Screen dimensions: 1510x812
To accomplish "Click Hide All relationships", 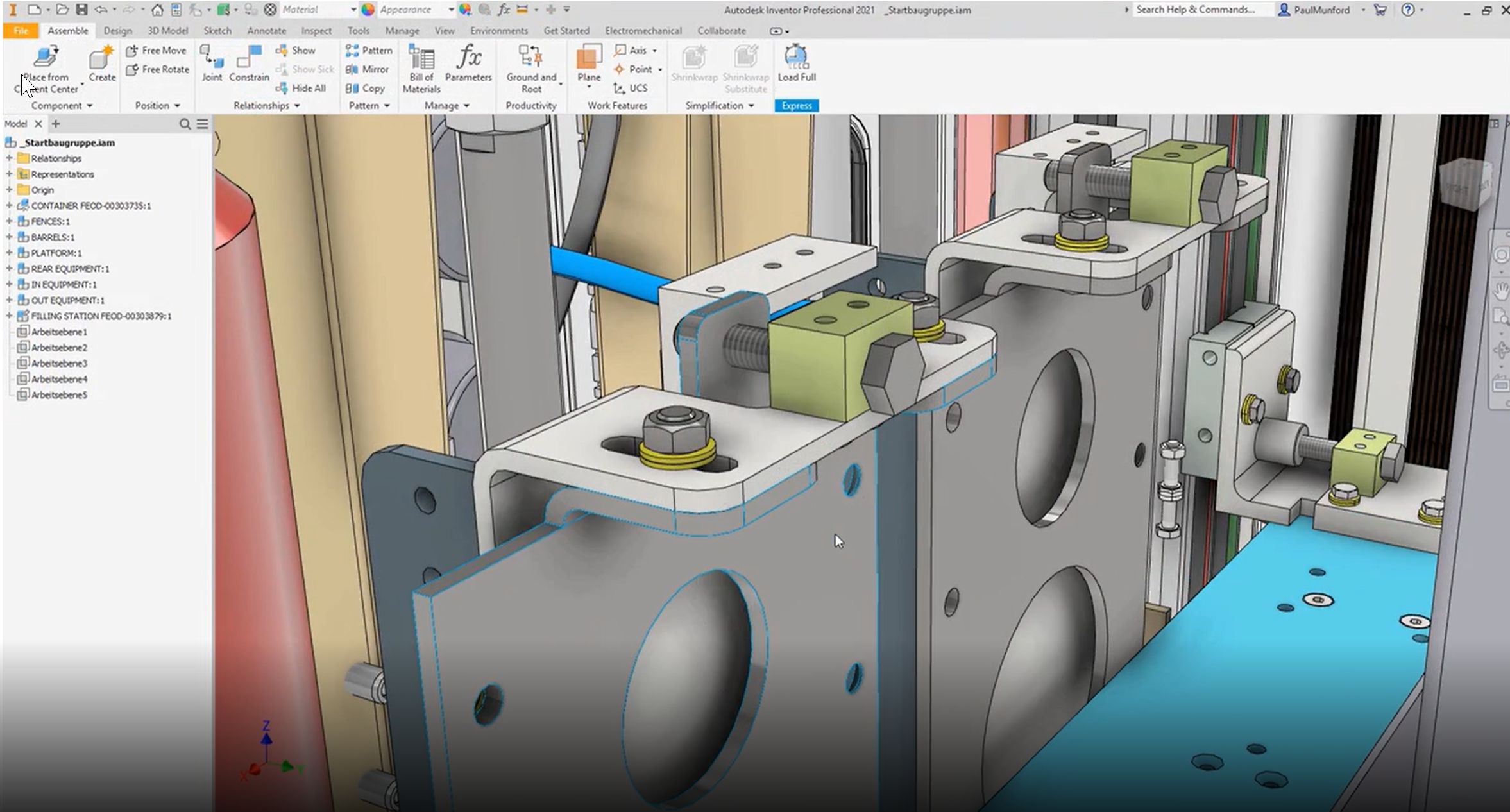I will pyautogui.click(x=301, y=88).
